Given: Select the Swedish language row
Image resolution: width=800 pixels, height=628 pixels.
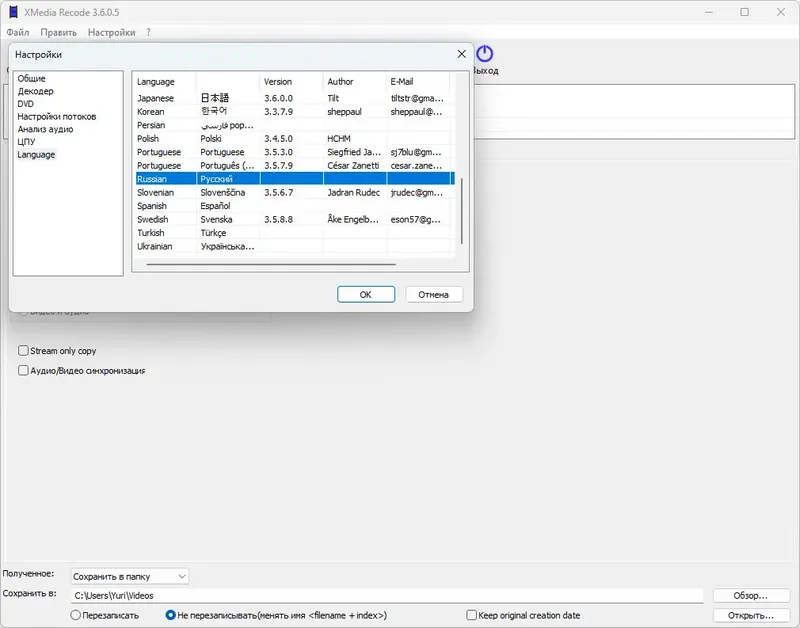Looking at the screenshot, I should click(295, 219).
